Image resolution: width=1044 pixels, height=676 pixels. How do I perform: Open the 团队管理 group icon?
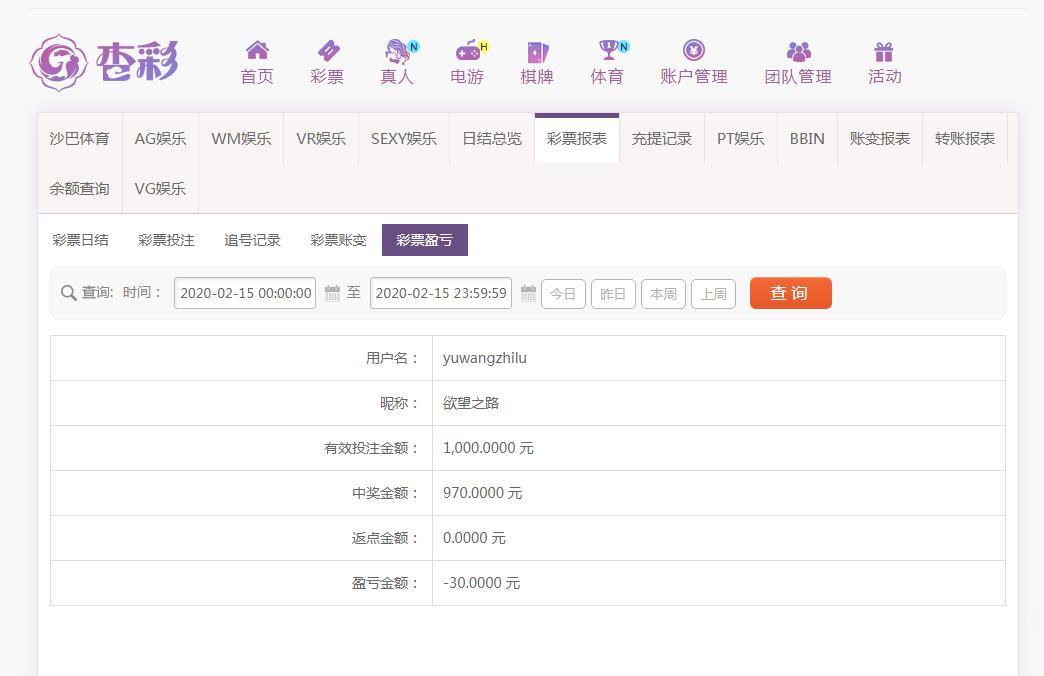[798, 51]
